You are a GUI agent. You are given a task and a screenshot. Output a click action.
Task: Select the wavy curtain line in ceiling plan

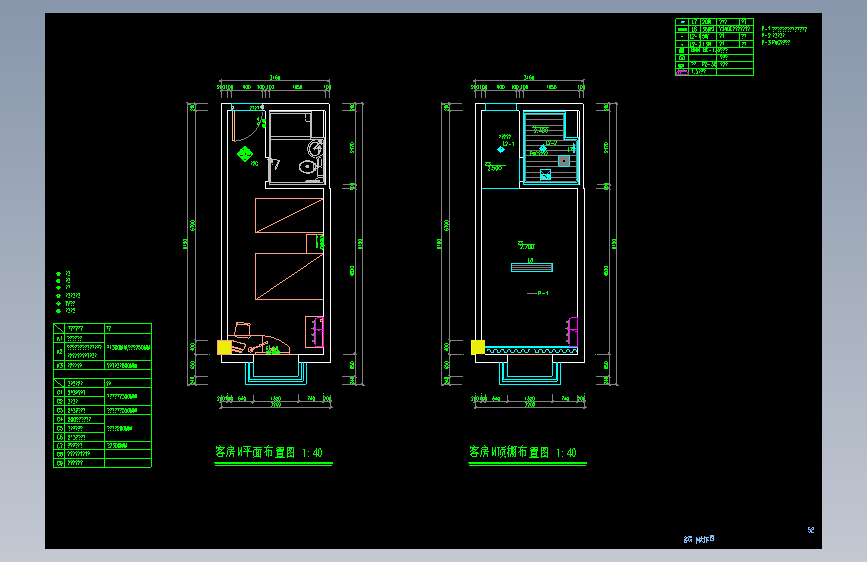531,351
